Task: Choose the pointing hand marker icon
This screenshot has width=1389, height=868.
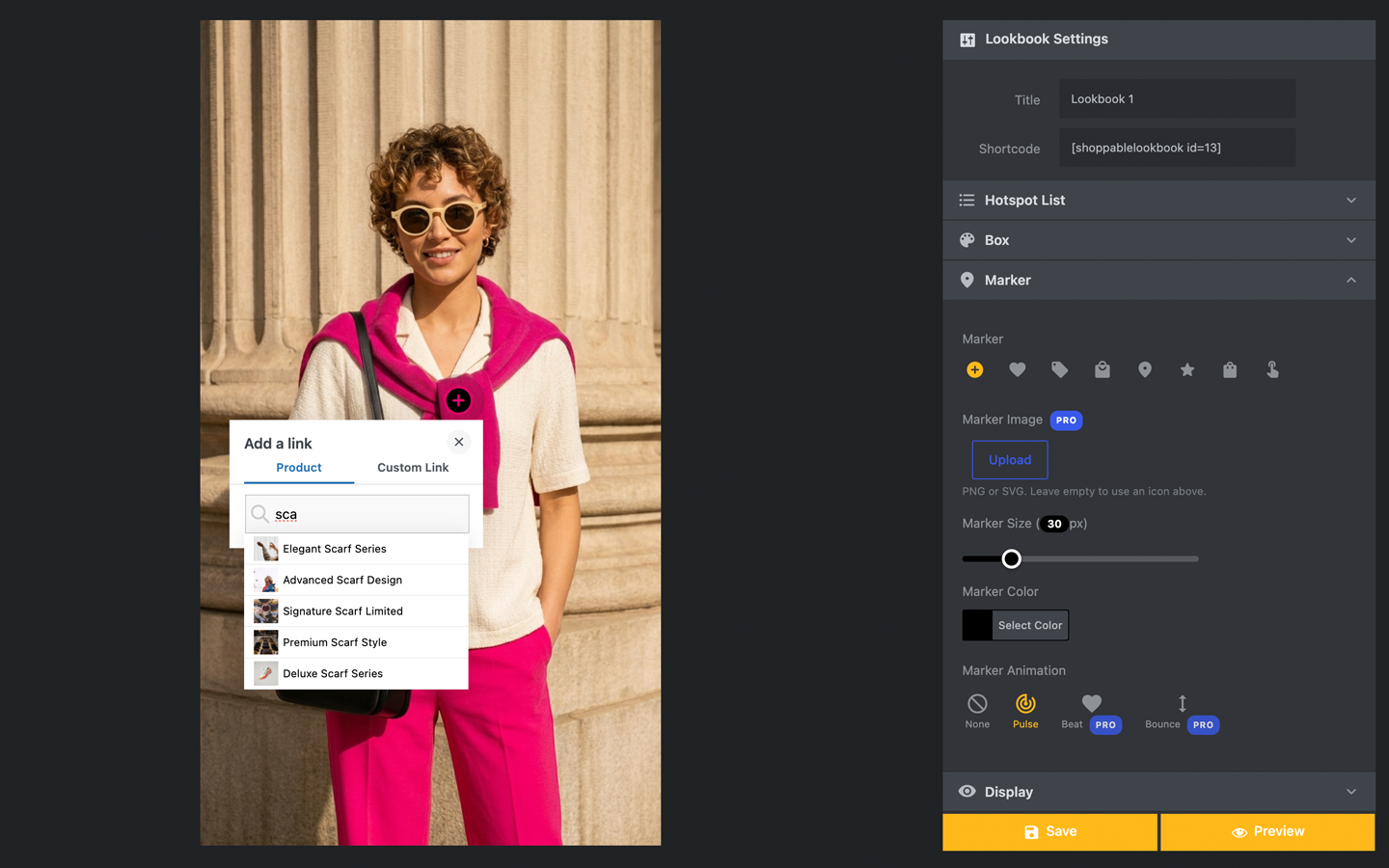Action: (x=1272, y=369)
